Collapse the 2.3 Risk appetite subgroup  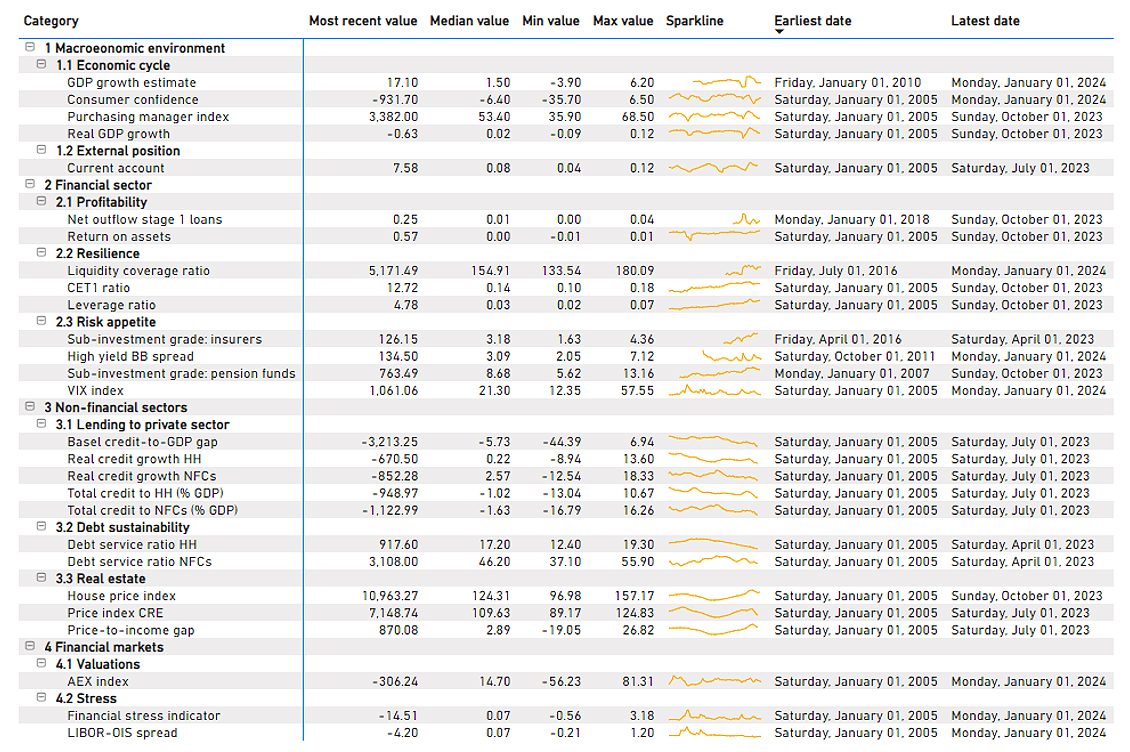(42, 321)
